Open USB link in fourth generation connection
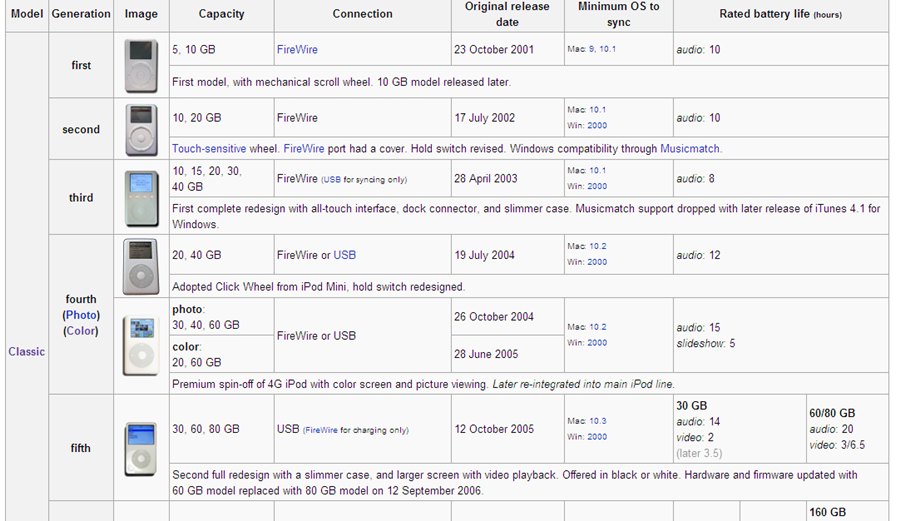The width and height of the screenshot is (900, 521). pyautogui.click(x=344, y=255)
